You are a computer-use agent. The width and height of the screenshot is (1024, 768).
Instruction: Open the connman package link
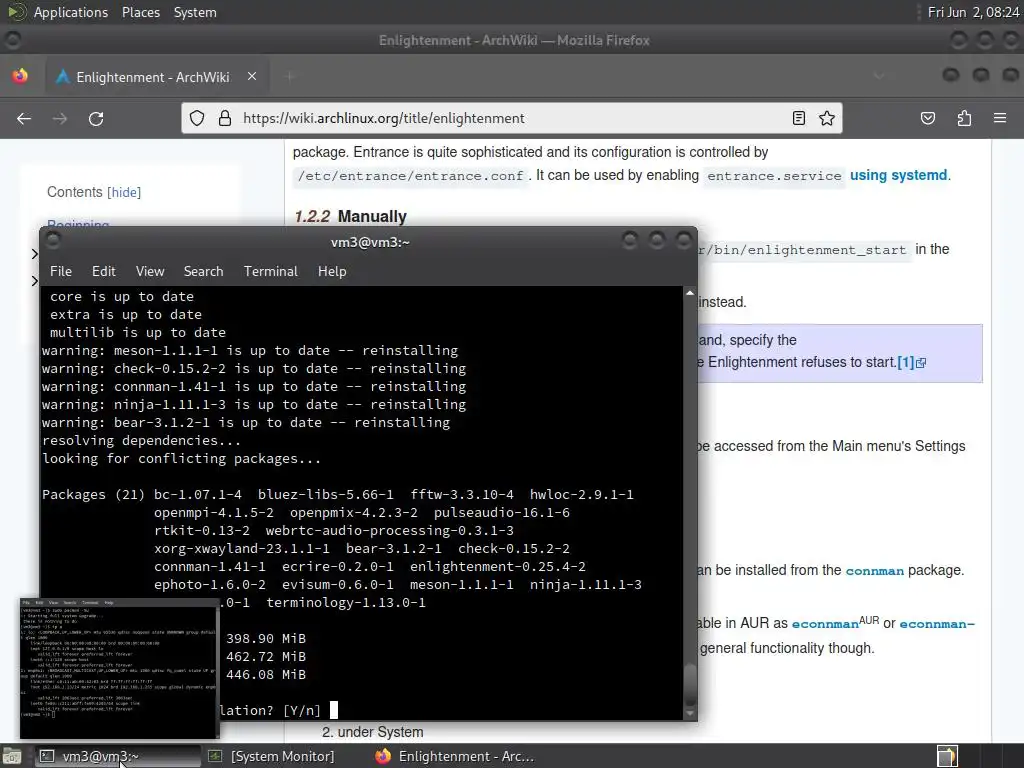point(874,571)
